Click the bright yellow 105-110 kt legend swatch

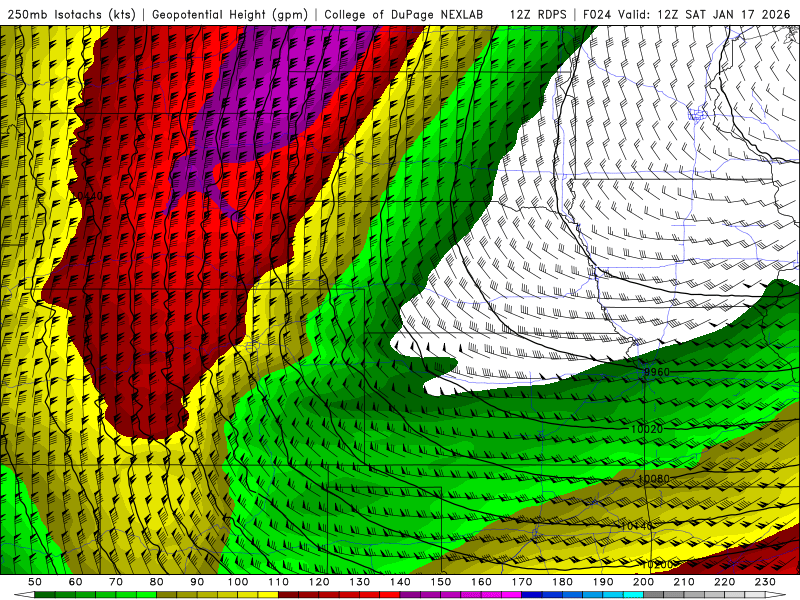tap(268, 594)
